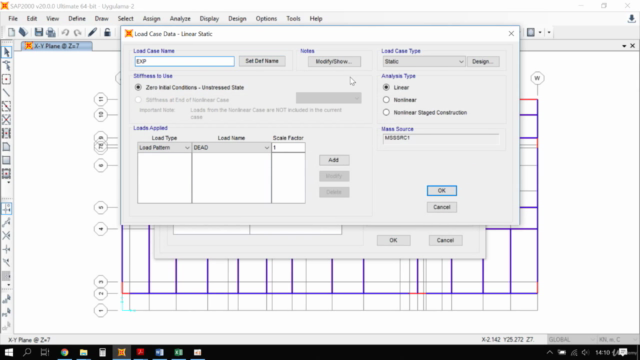Image resolution: width=640 pixels, height=360 pixels.
Task: Toggle Snap to Lines and Edges
Action: coord(7,262)
